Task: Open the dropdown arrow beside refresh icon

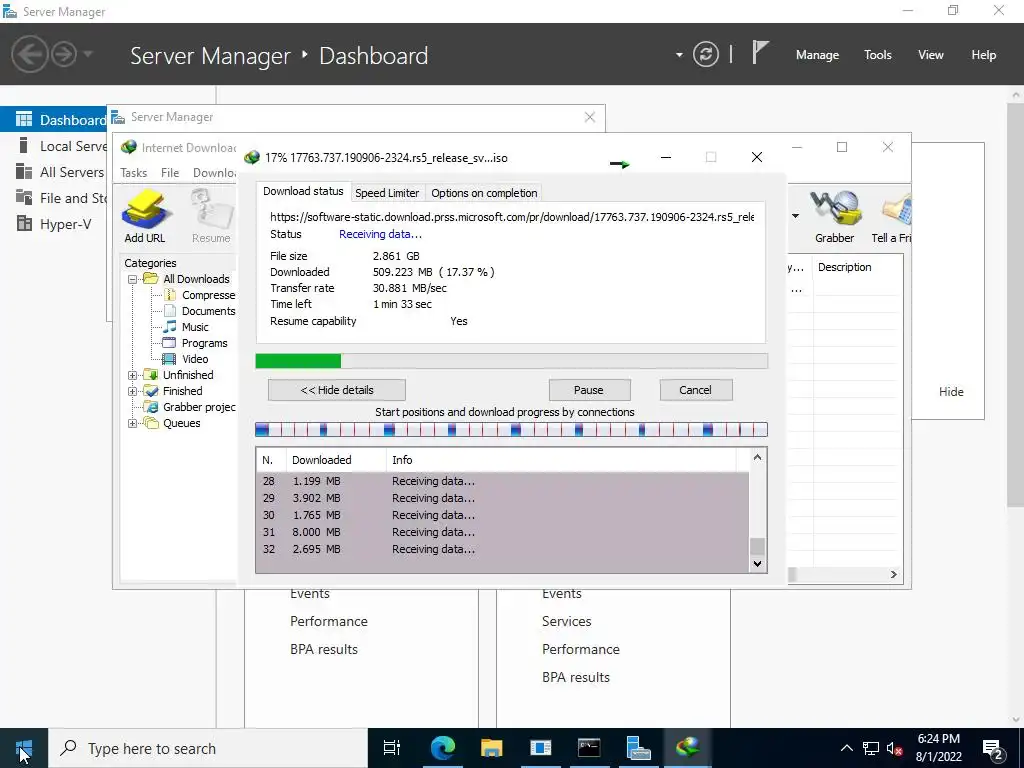Action: tap(679, 55)
